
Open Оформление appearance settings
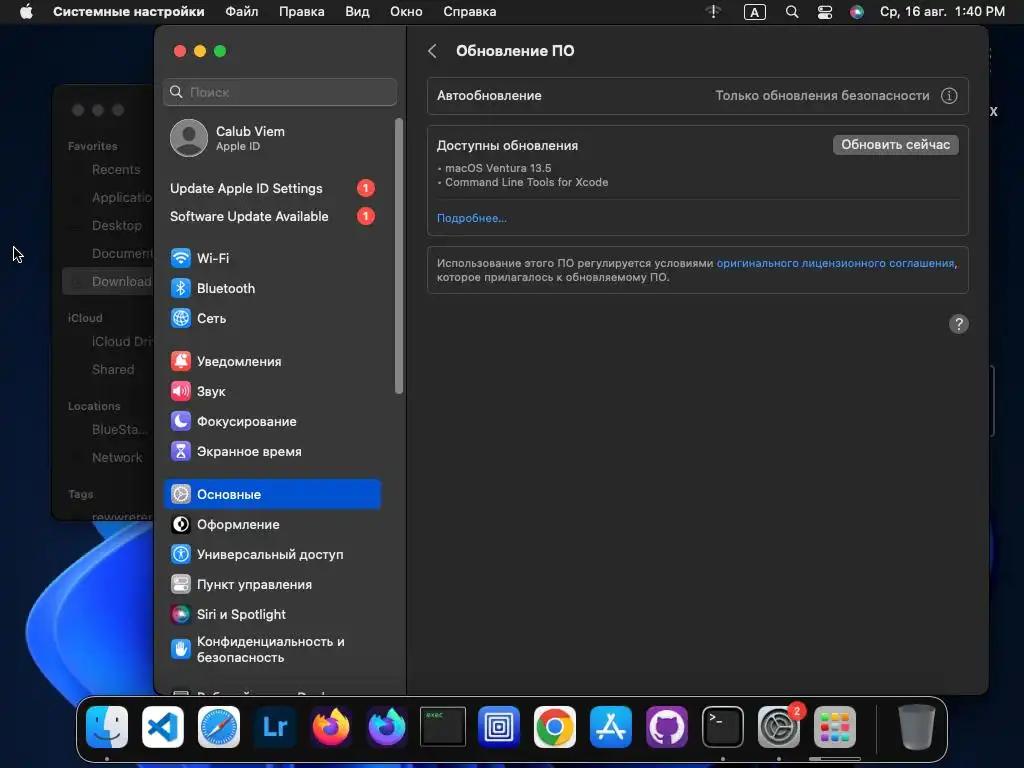point(272,524)
